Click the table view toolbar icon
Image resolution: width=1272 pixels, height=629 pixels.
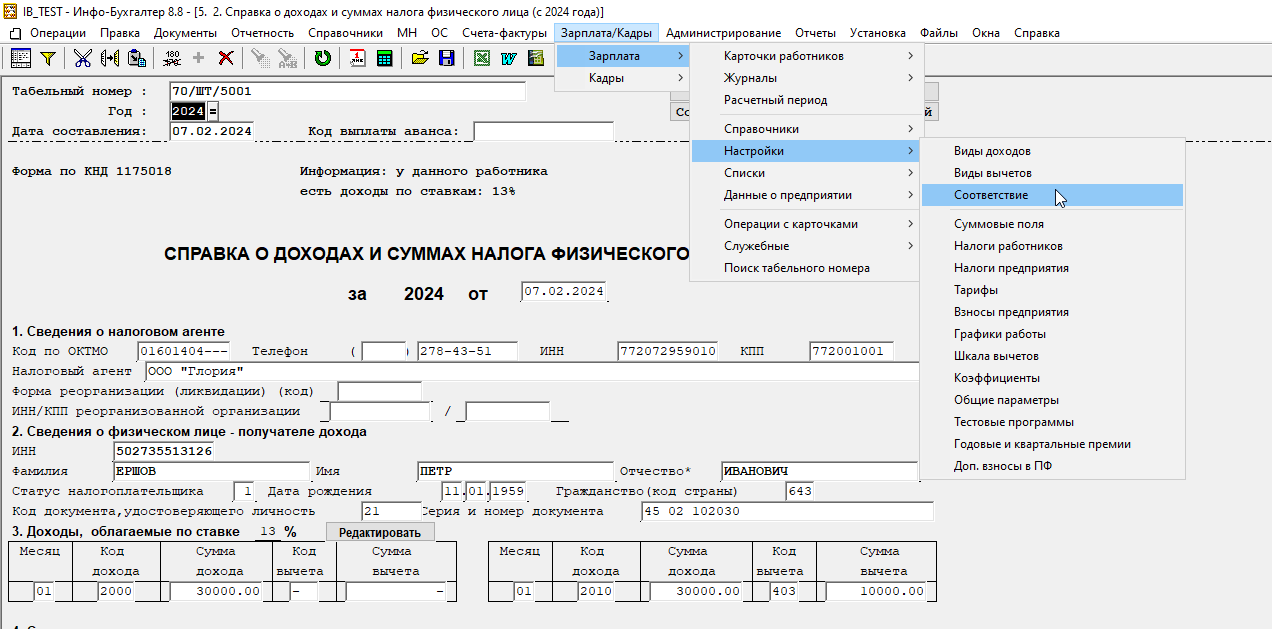[21, 58]
